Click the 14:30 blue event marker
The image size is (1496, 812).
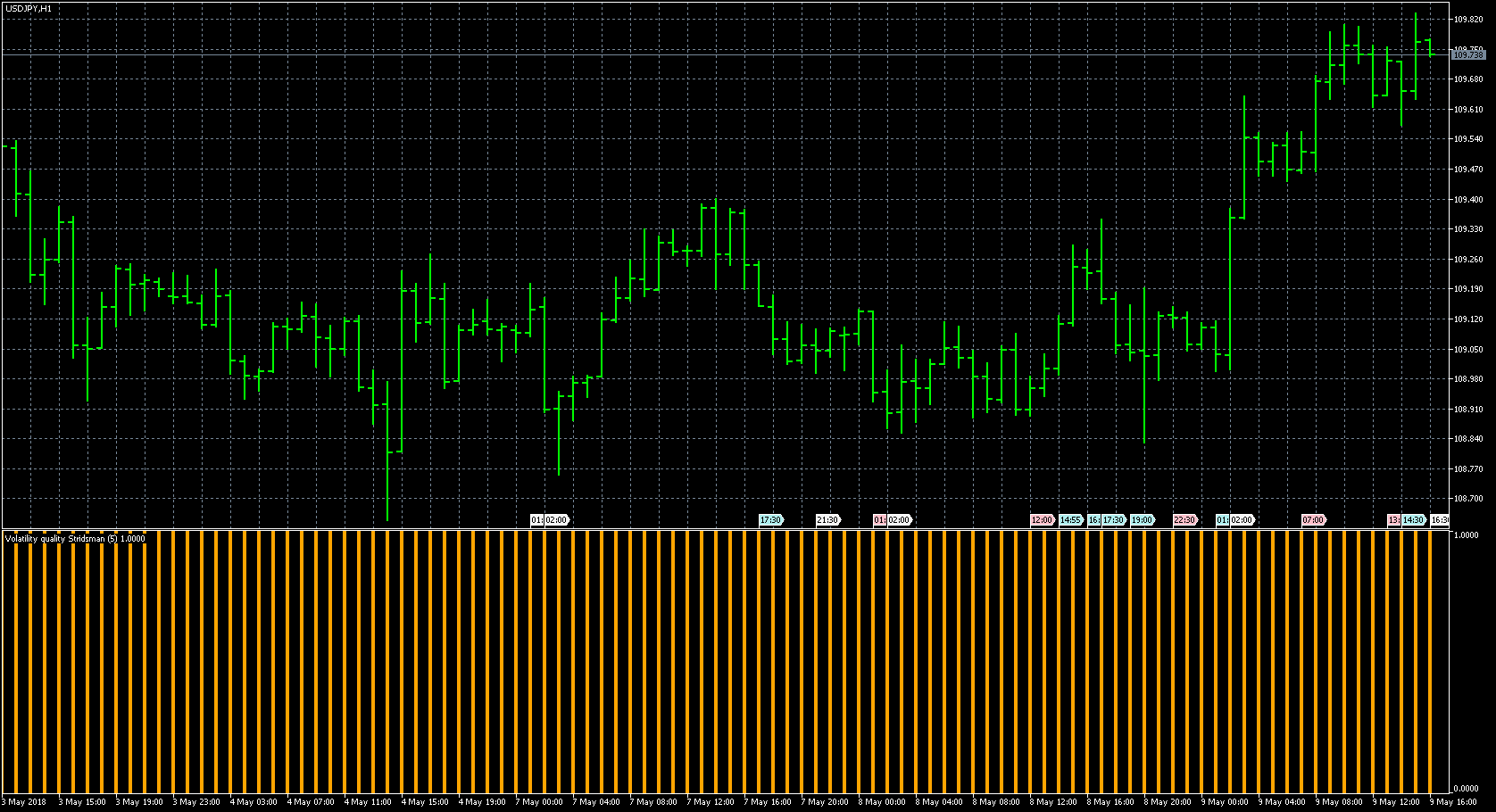pos(1413,520)
